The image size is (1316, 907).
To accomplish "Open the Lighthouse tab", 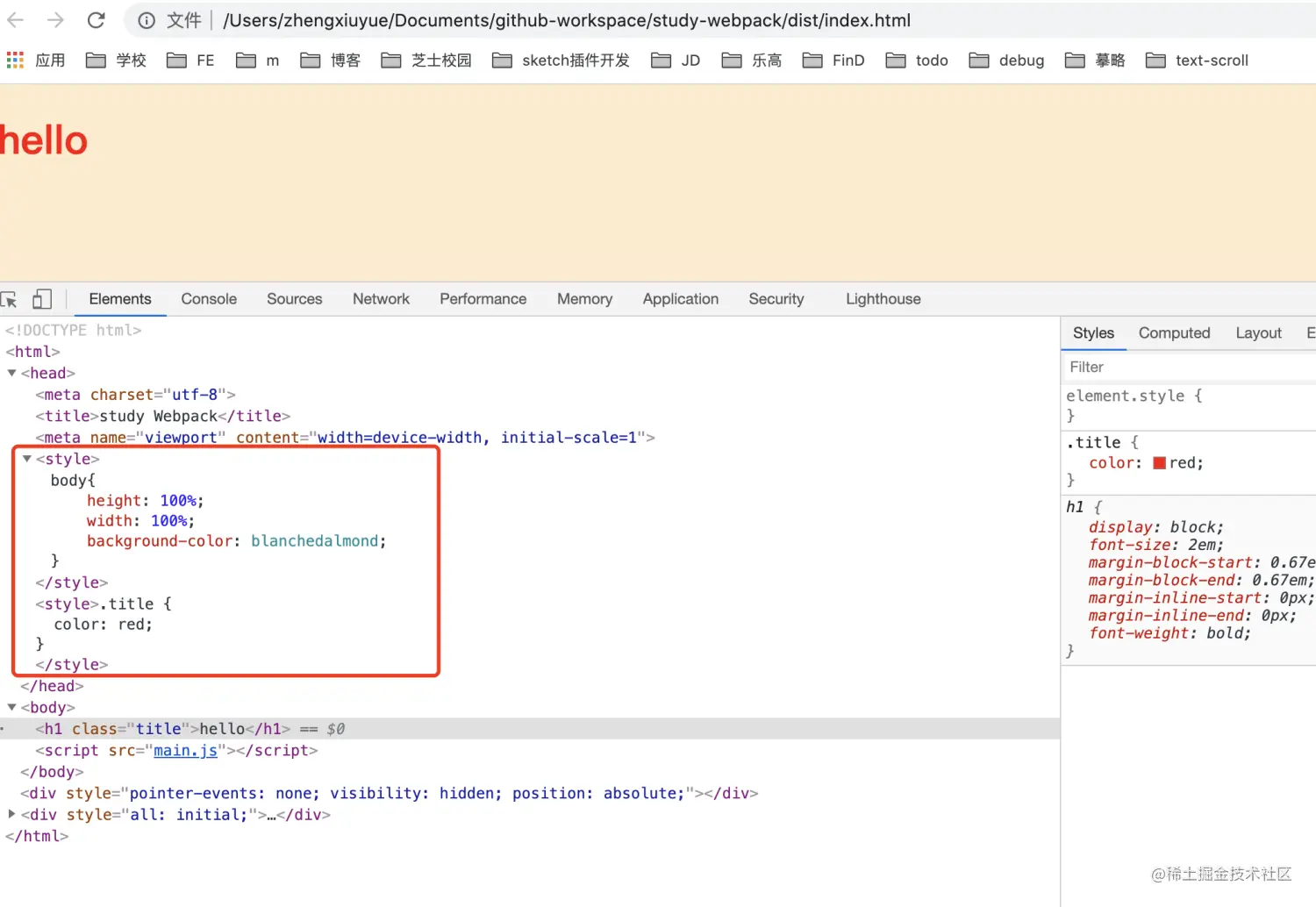I will click(x=883, y=299).
